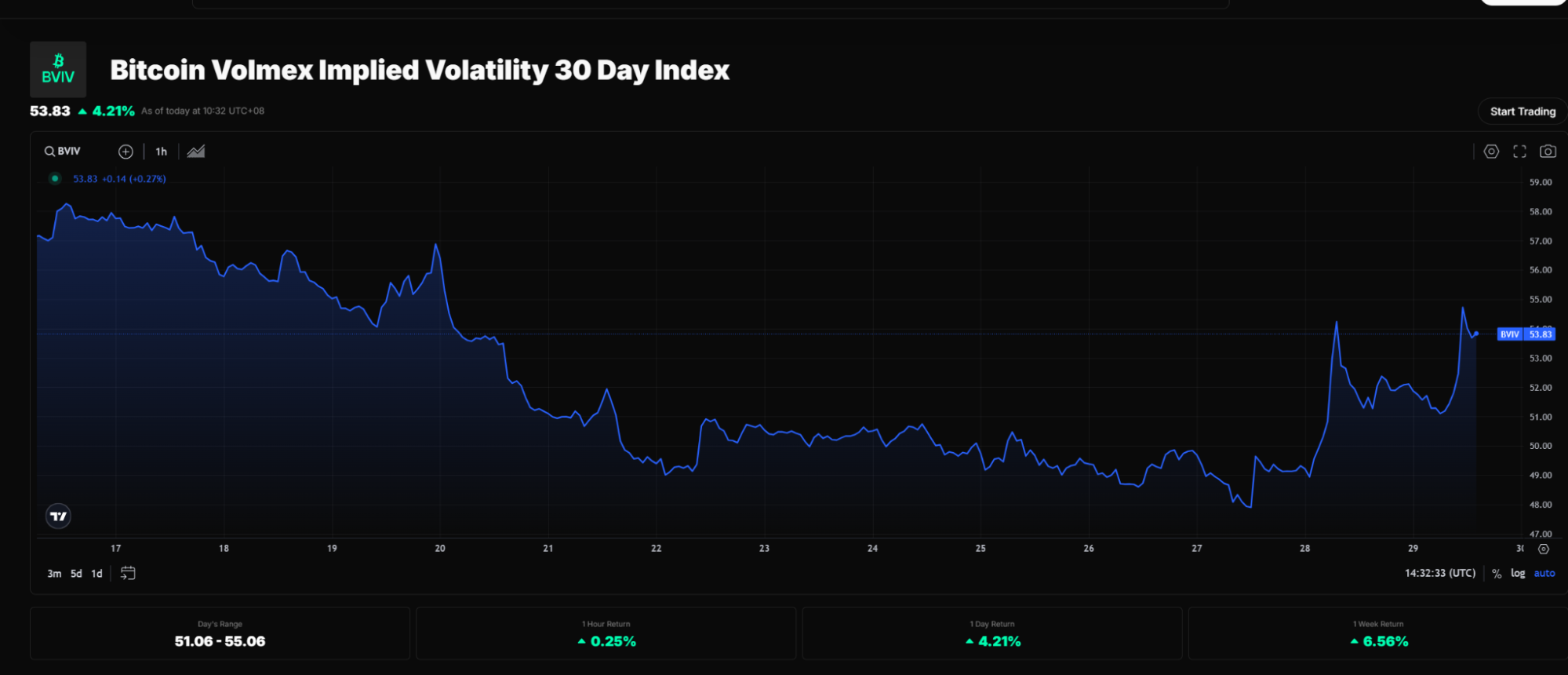Viewport: 1568px width, 675px height.
Task: Click the axis settings gear icon
Action: [1544, 549]
